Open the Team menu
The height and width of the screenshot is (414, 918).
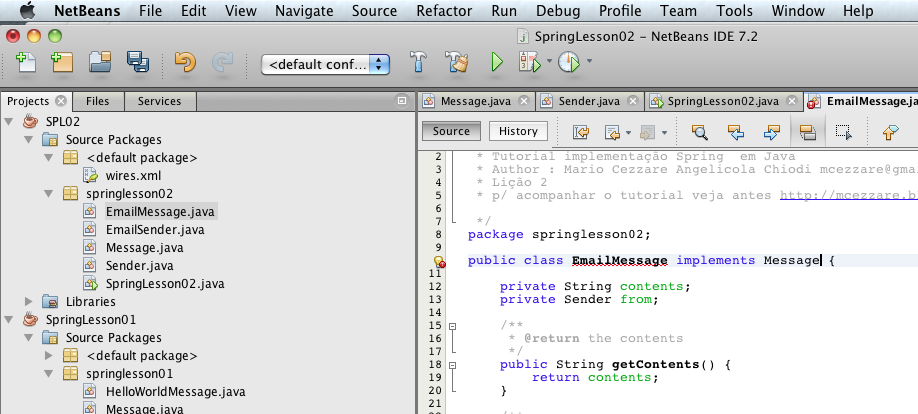tap(678, 11)
